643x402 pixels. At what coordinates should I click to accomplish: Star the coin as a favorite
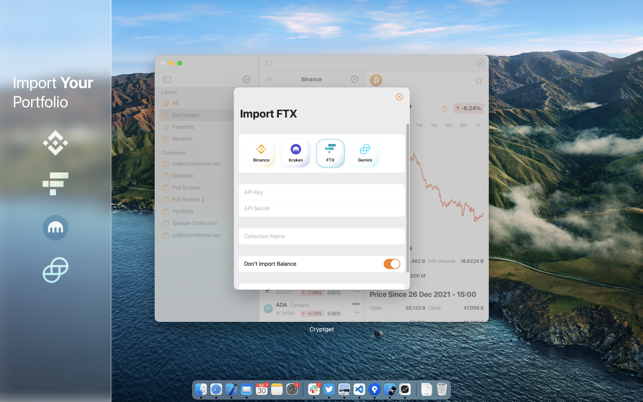coord(479,81)
